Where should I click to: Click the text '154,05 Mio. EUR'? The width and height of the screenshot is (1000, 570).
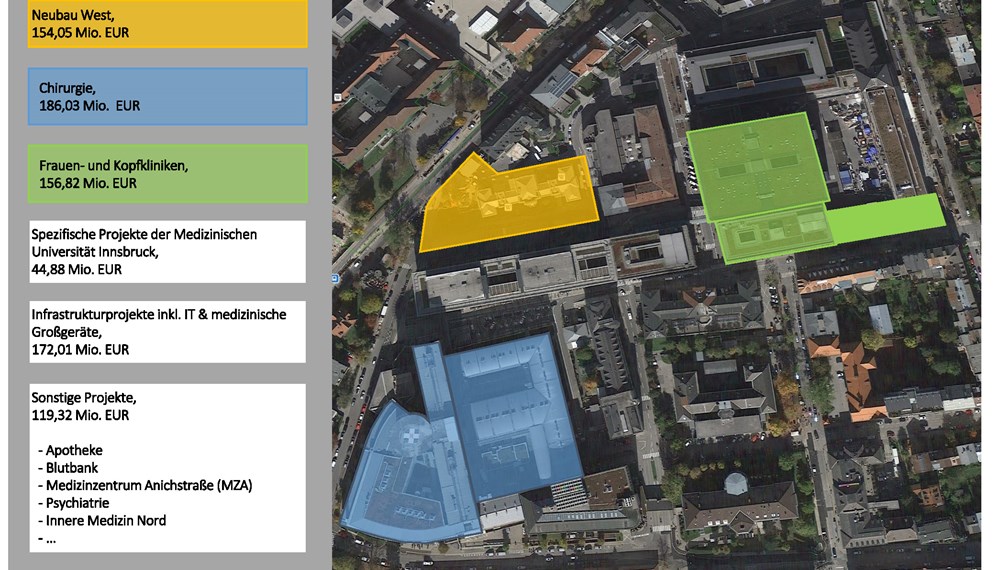[x=80, y=33]
